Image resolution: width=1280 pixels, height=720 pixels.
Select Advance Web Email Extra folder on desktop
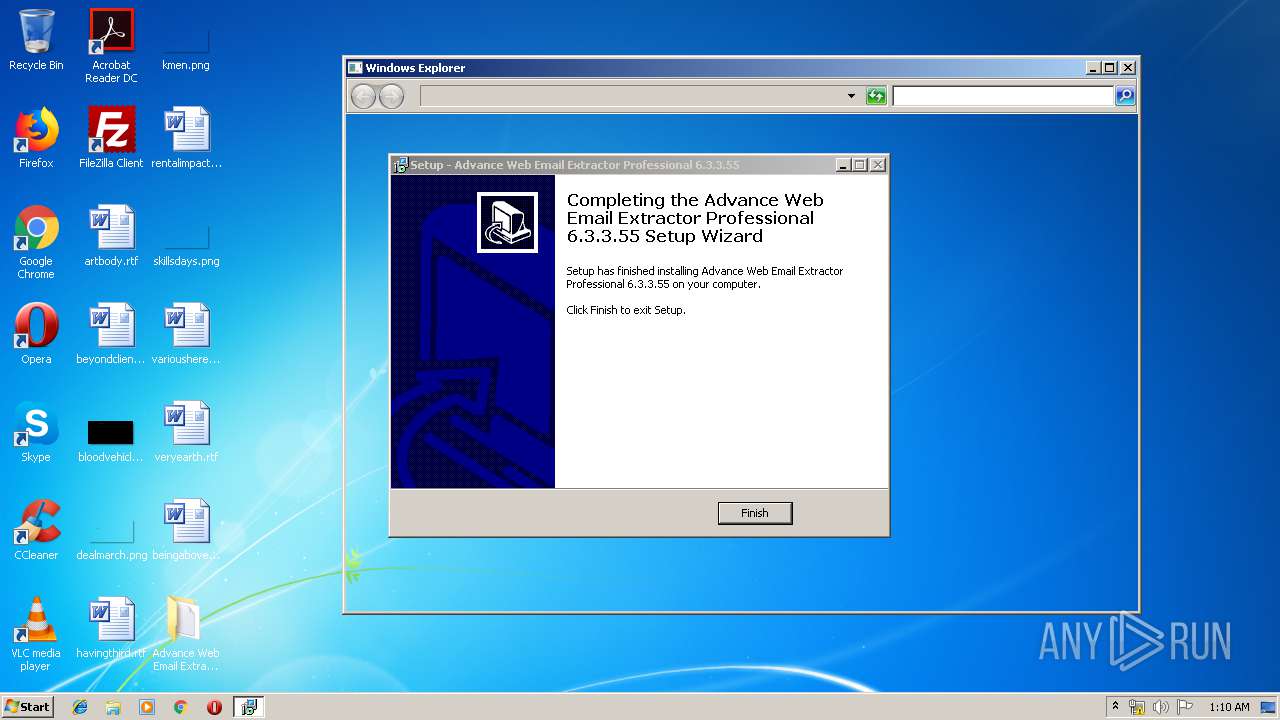pos(186,635)
